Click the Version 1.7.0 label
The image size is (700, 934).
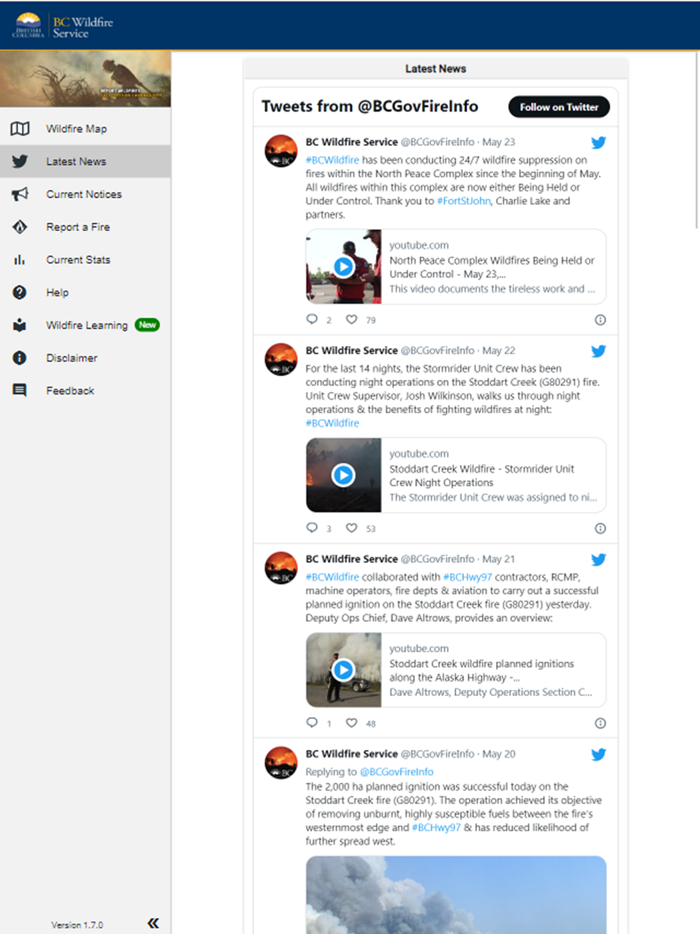(x=77, y=925)
